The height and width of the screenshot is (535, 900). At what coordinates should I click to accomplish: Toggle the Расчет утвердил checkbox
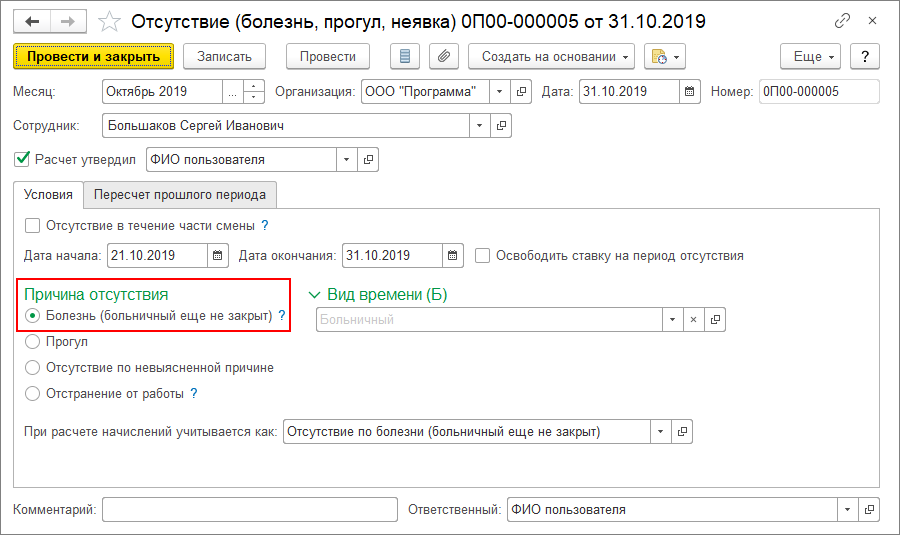pos(22,159)
